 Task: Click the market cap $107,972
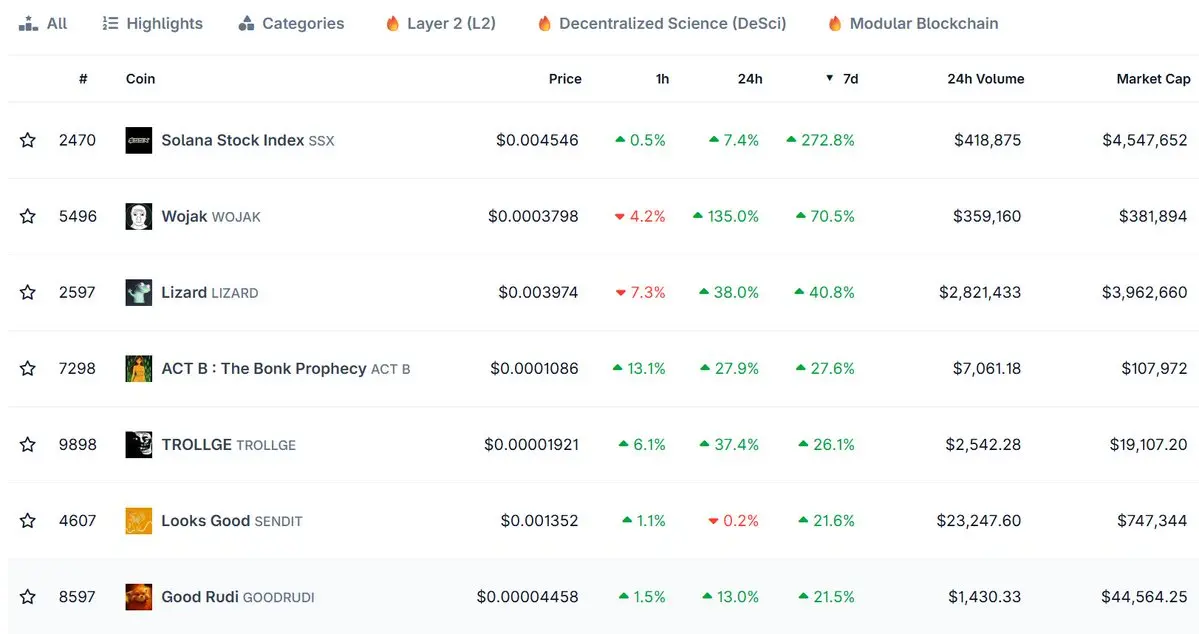tap(1155, 369)
